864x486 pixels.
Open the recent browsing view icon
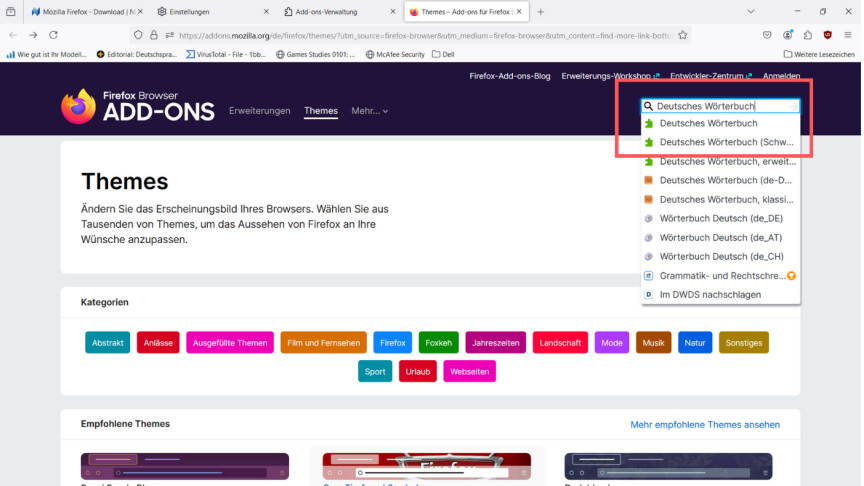click(x=10, y=12)
